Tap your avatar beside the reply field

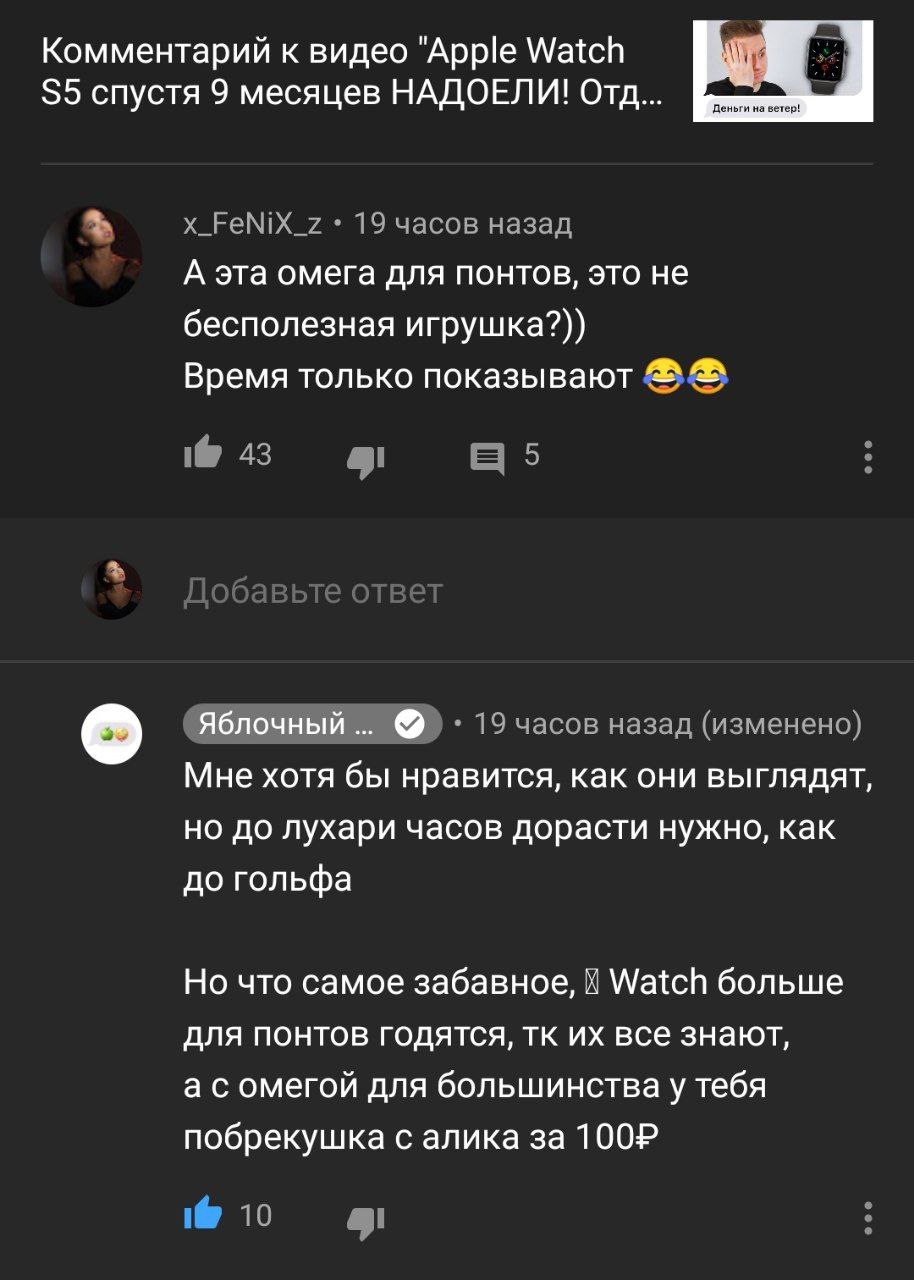[x=111, y=589]
